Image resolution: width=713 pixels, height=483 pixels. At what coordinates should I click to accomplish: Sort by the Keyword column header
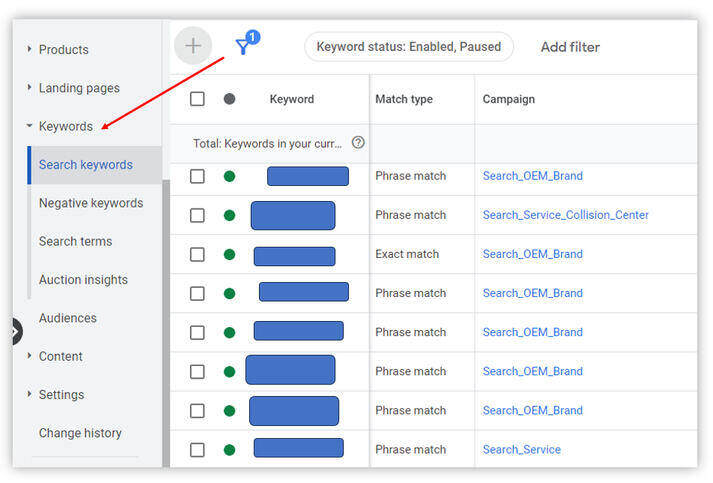(x=292, y=99)
